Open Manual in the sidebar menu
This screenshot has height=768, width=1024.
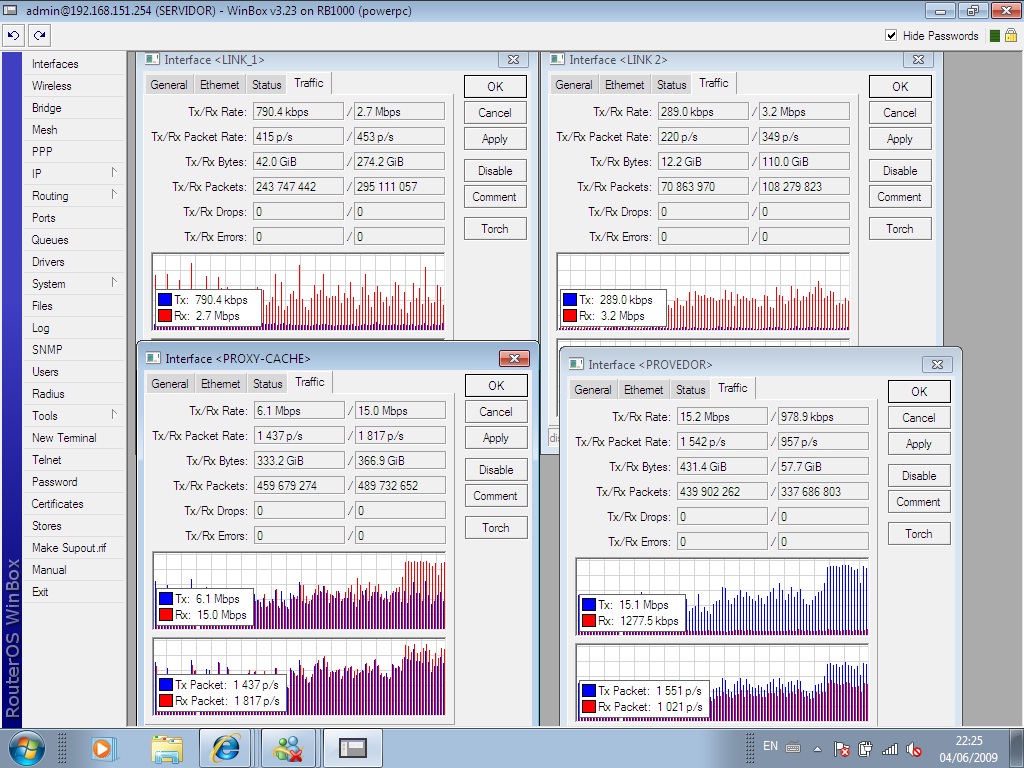(74, 569)
